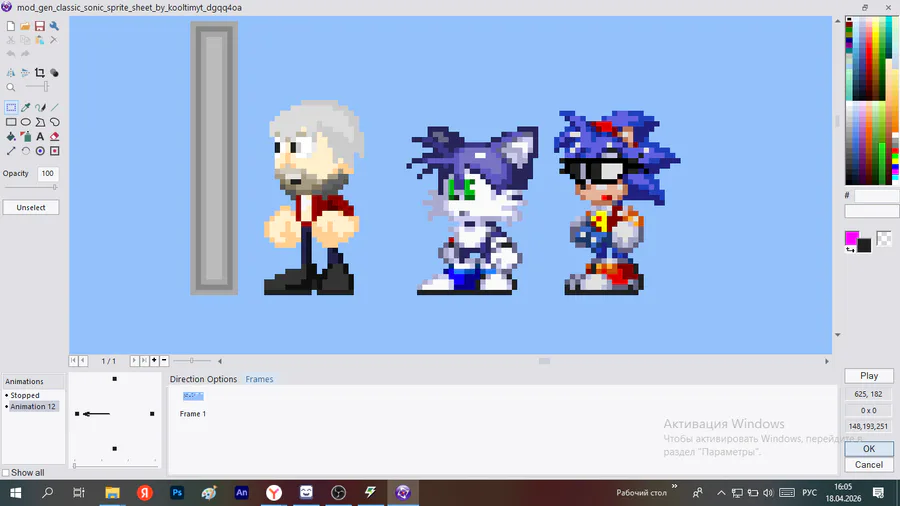Image resolution: width=900 pixels, height=506 pixels.
Task: Click the Unselect button
Action: tap(31, 208)
